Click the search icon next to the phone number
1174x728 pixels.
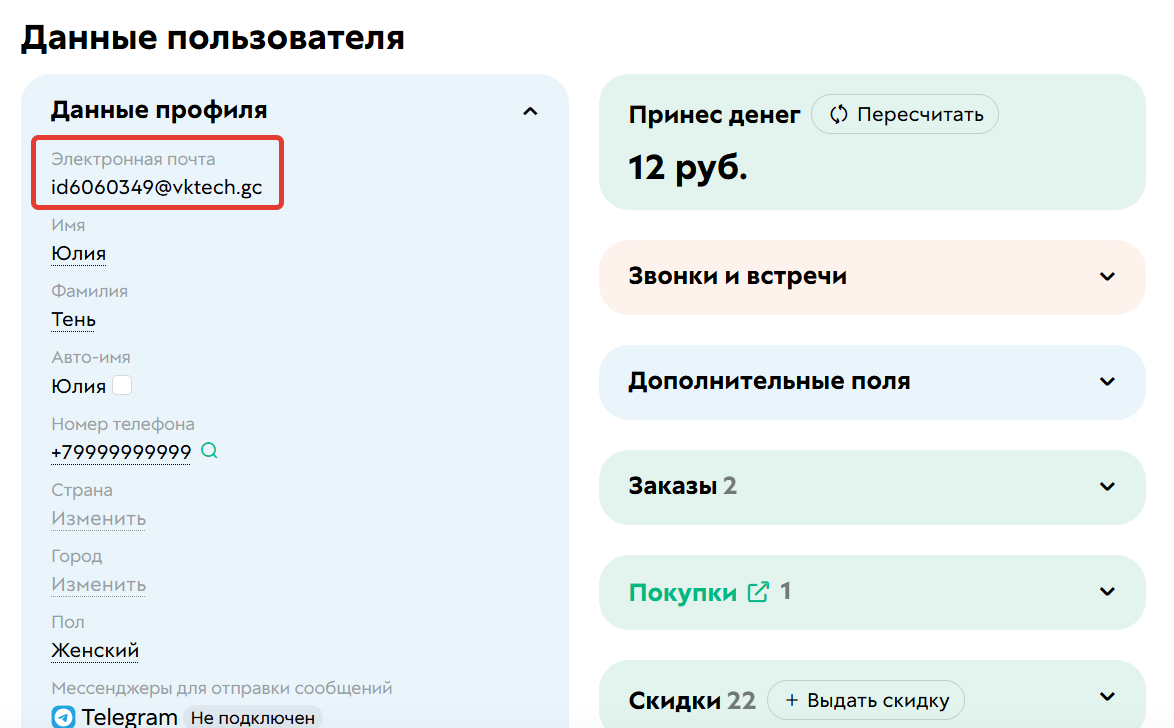(x=208, y=451)
